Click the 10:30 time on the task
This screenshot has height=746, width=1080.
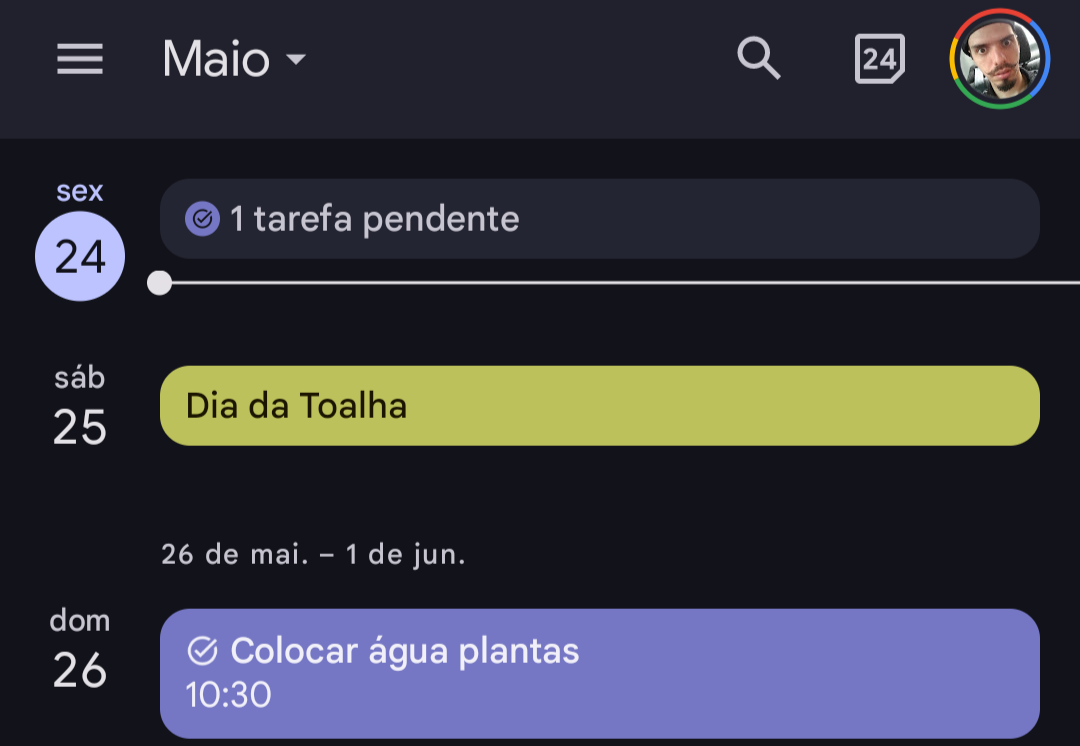pos(229,695)
